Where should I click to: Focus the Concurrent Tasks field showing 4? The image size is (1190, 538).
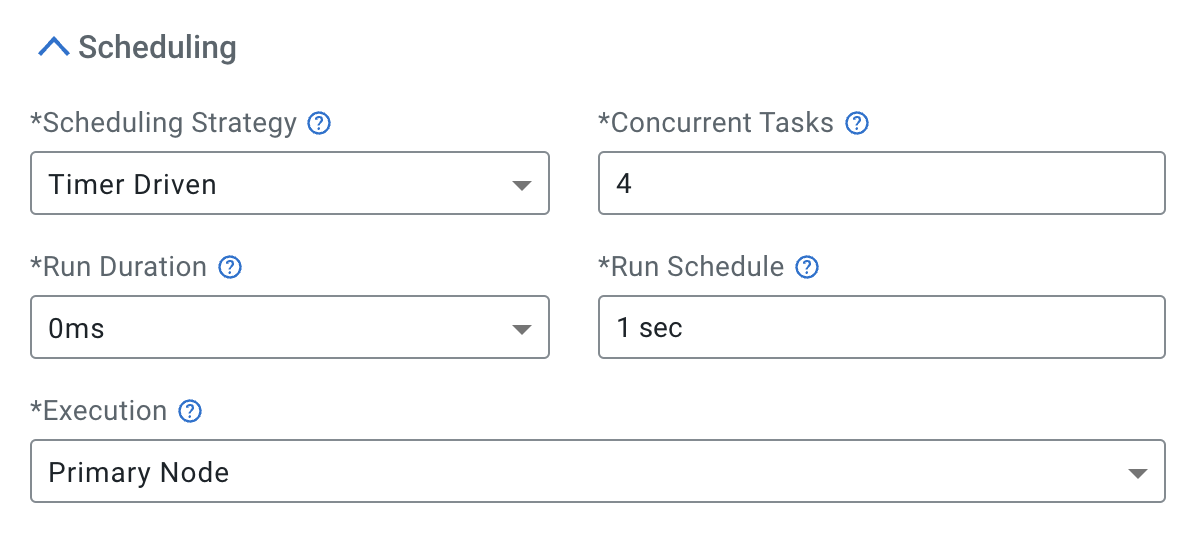[880, 184]
